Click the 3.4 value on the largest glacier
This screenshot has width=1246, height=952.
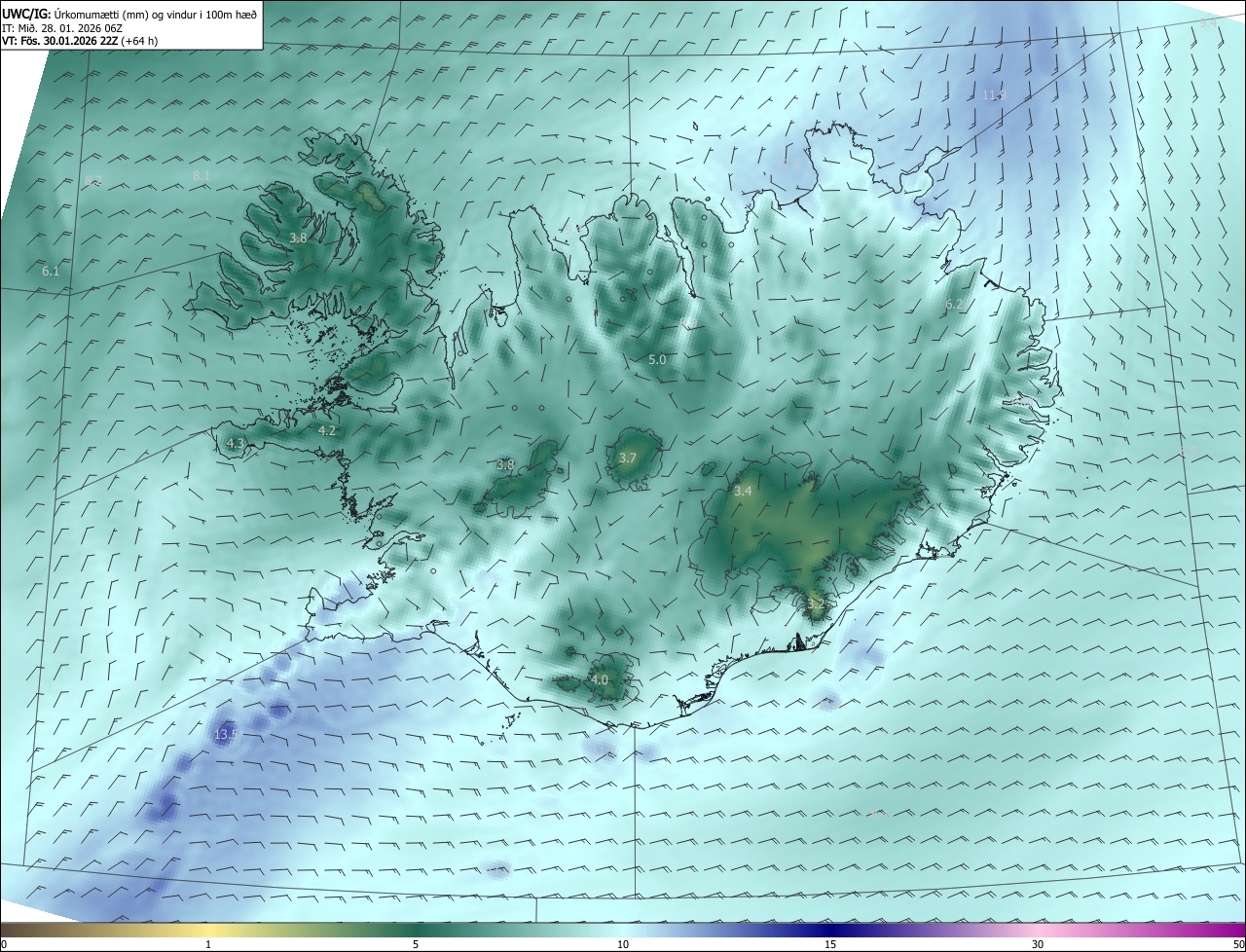[743, 492]
